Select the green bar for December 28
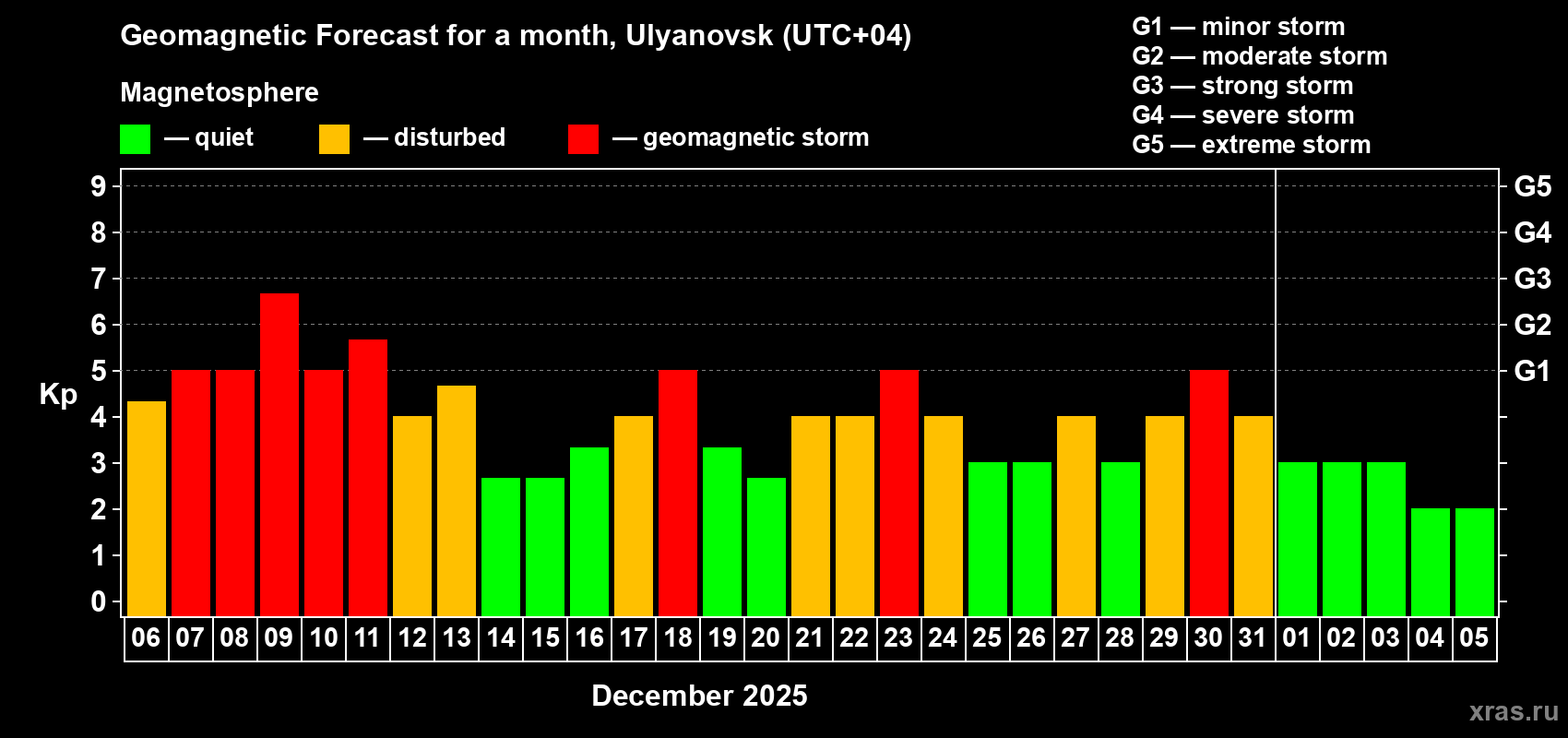 pyautogui.click(x=1121, y=540)
